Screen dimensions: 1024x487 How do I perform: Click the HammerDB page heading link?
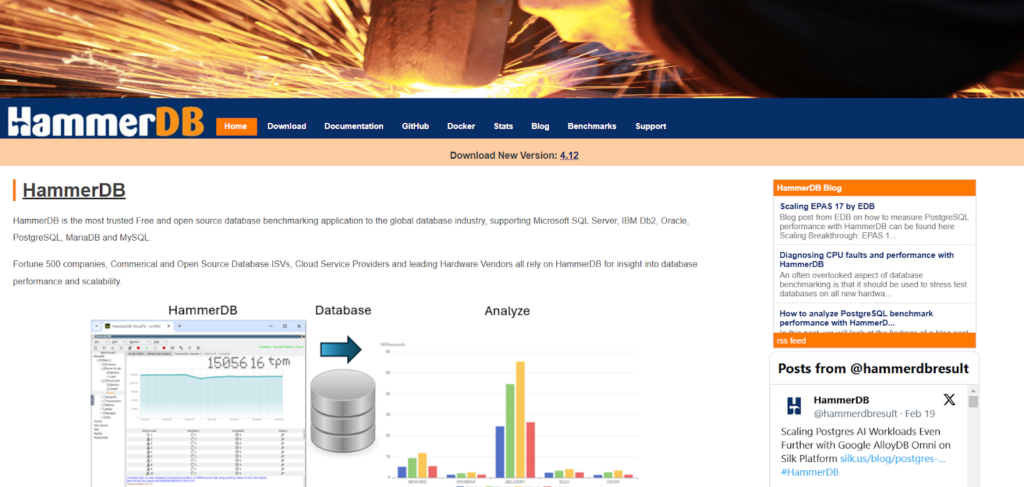coord(74,191)
